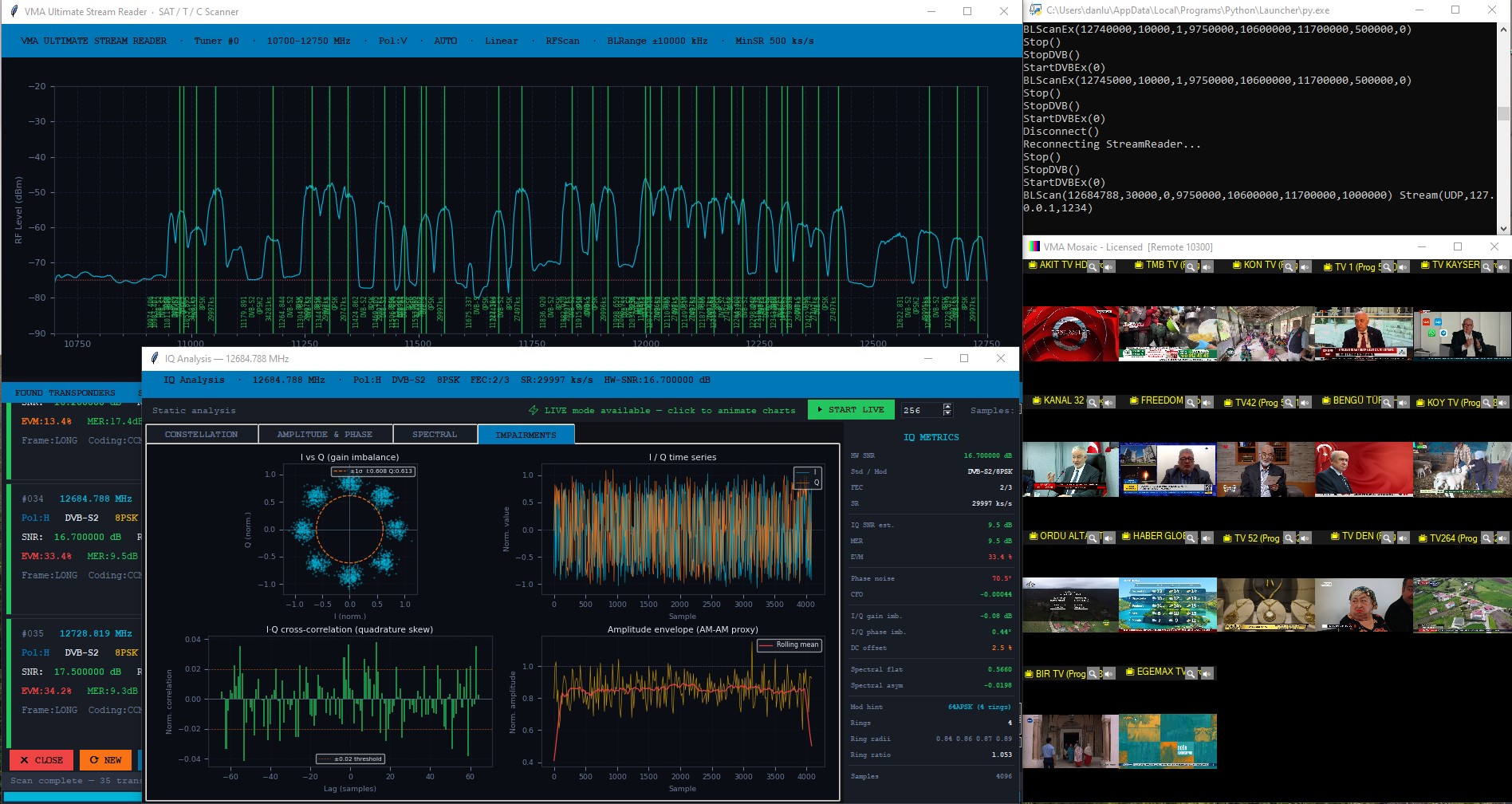Click the orange NEW scan button
The width and height of the screenshot is (1512, 804).
point(105,760)
